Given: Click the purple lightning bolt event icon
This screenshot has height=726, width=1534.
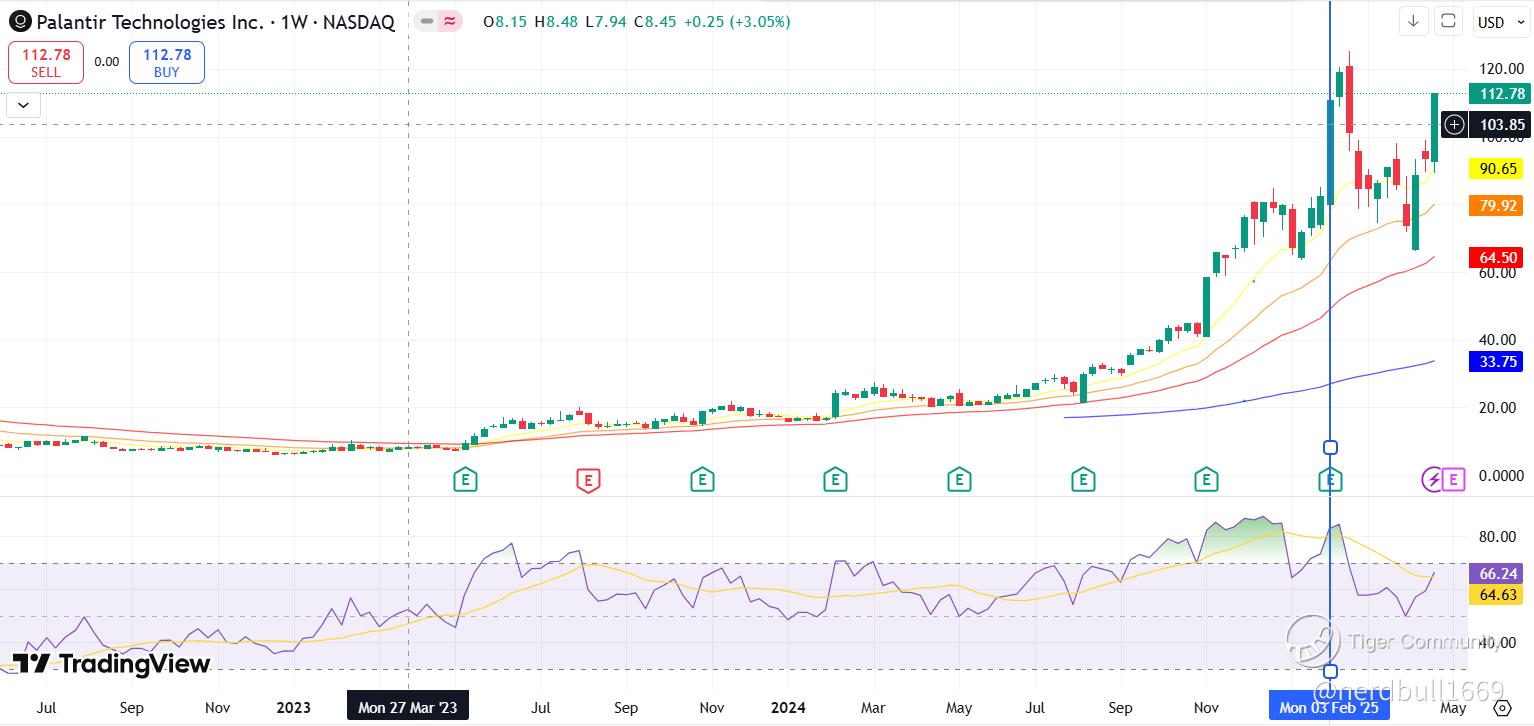Looking at the screenshot, I should click(x=1433, y=480).
